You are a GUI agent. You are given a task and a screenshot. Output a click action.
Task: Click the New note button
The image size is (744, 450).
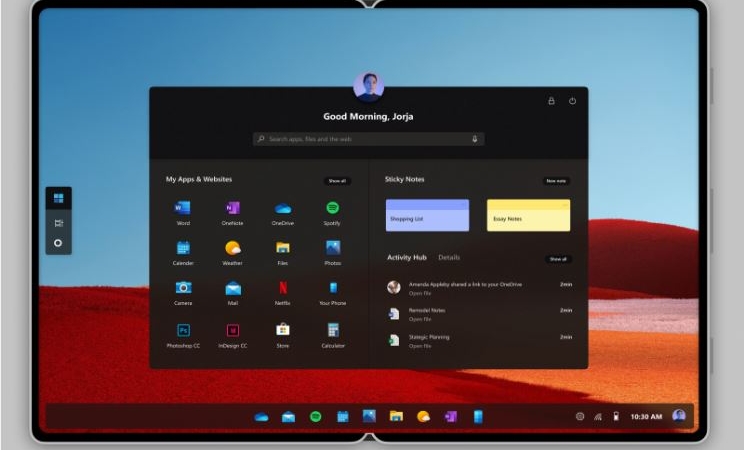click(x=556, y=181)
